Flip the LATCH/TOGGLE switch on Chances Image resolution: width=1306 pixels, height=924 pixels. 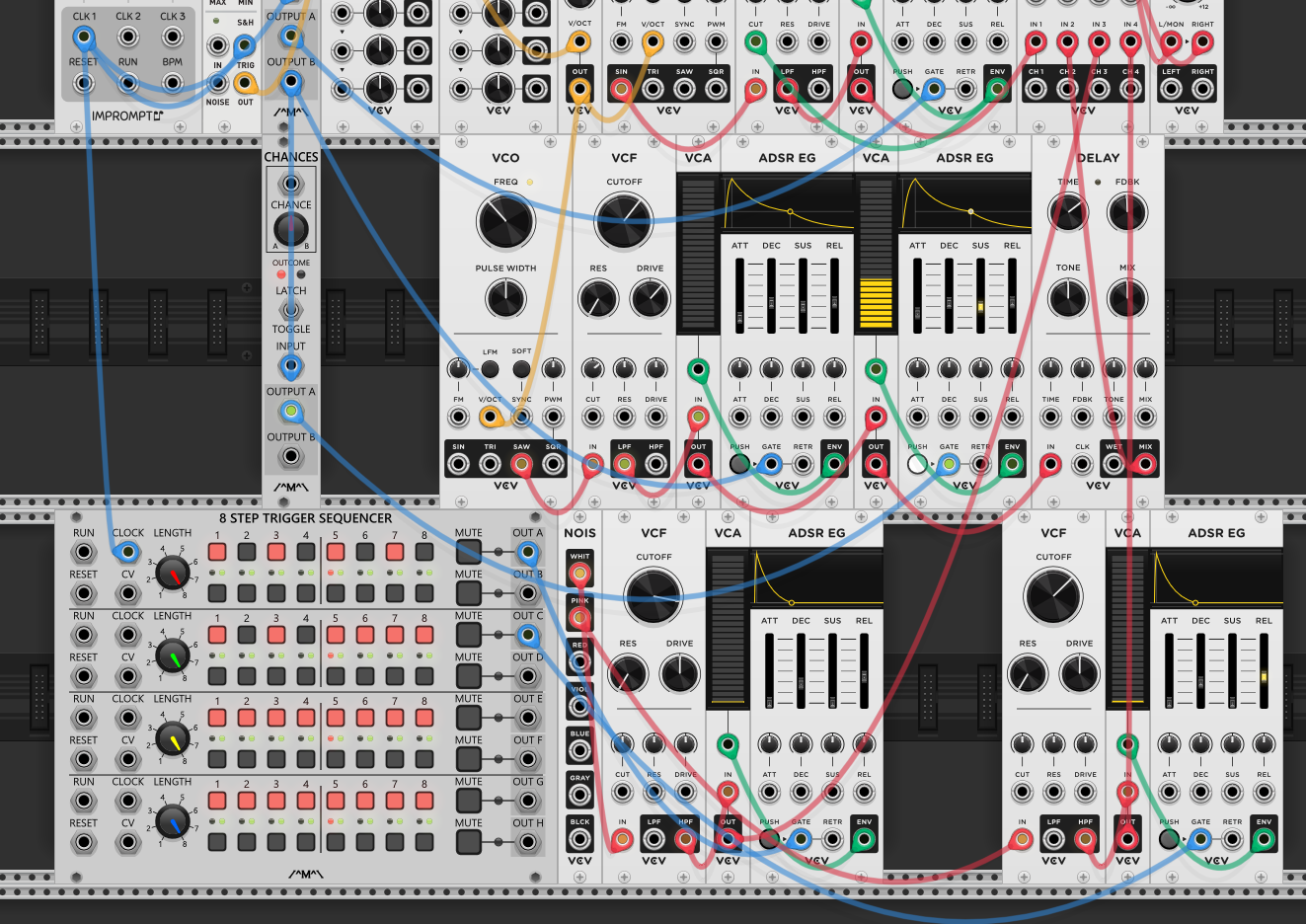coord(290,310)
